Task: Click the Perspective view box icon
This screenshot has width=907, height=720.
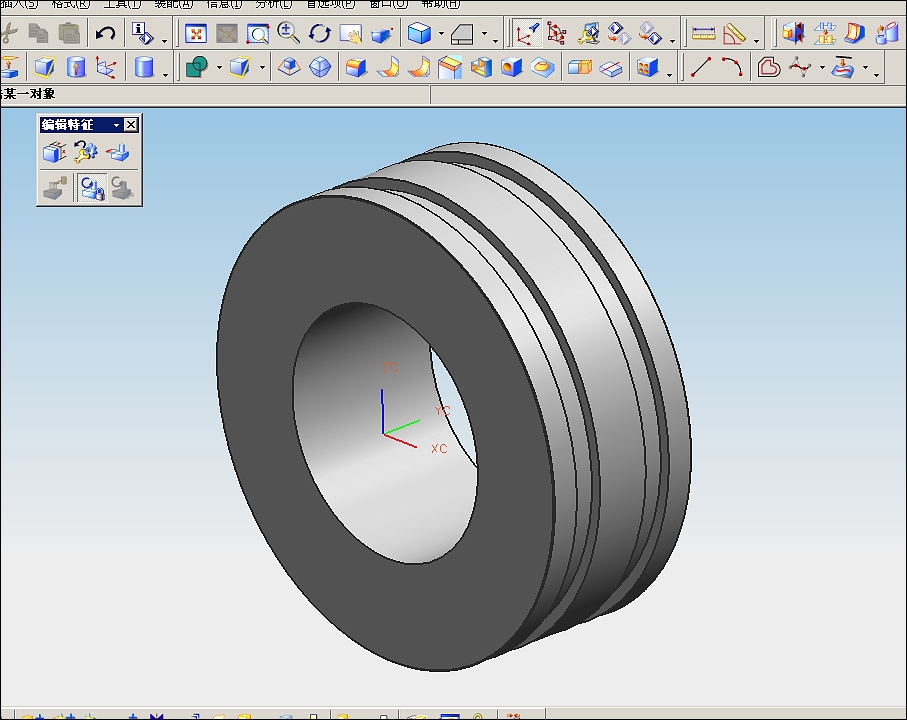Action: pyautogui.click(x=382, y=35)
